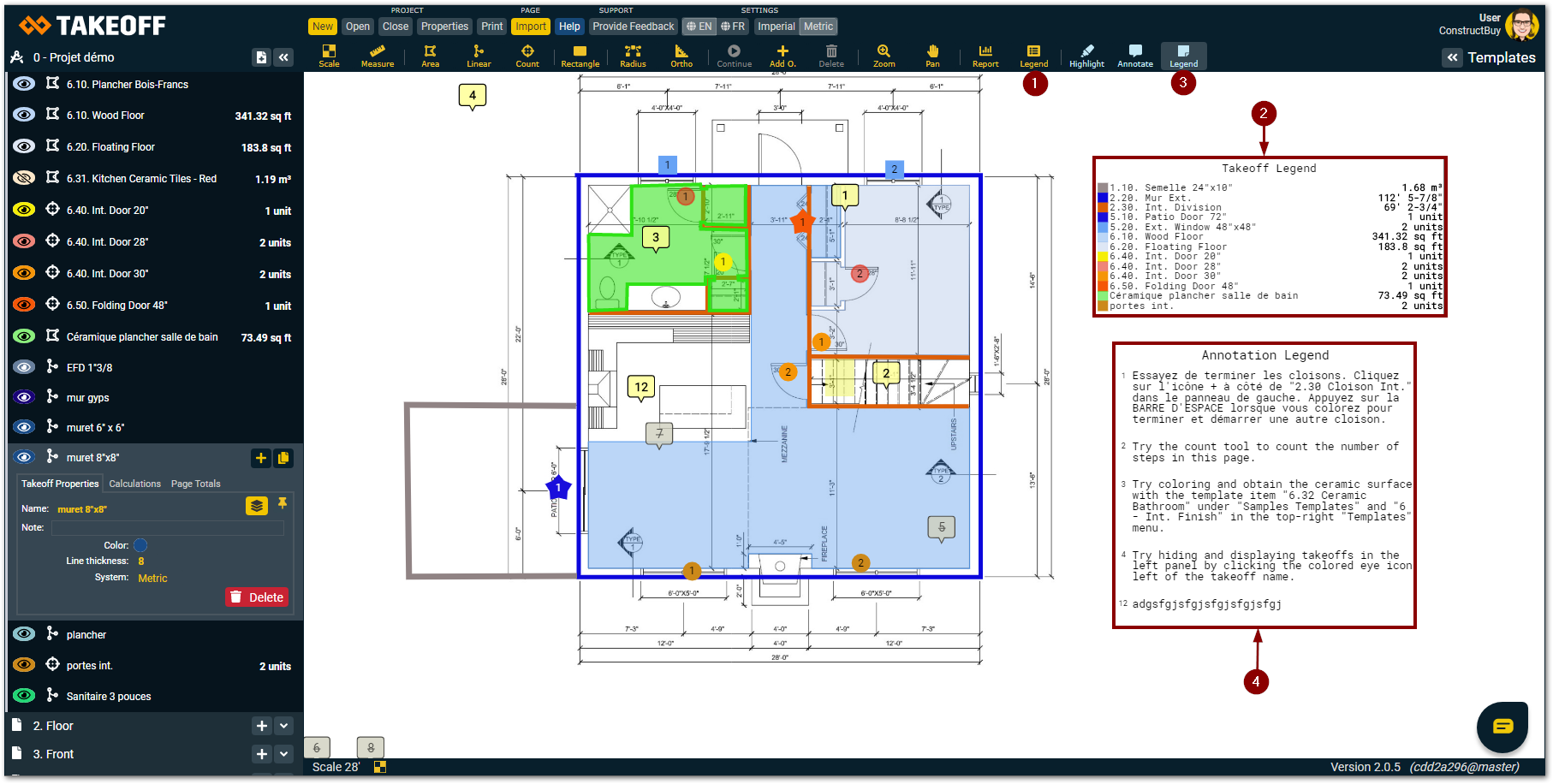
Task: Select the Scale tool
Action: (329, 56)
